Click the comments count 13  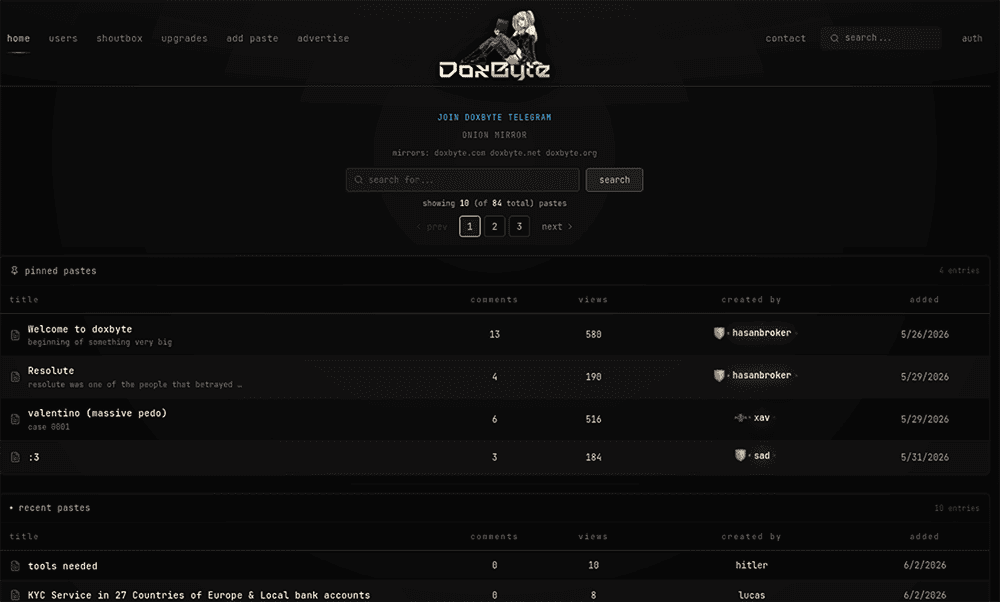(494, 334)
